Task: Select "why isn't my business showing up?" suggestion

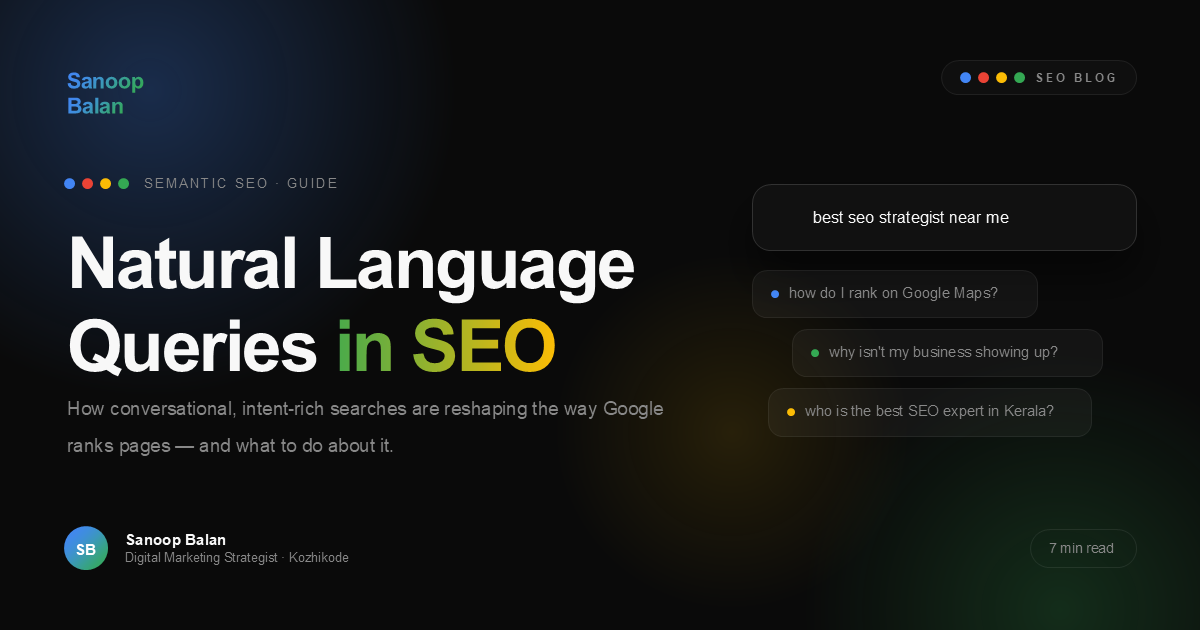Action: pyautogui.click(x=947, y=353)
